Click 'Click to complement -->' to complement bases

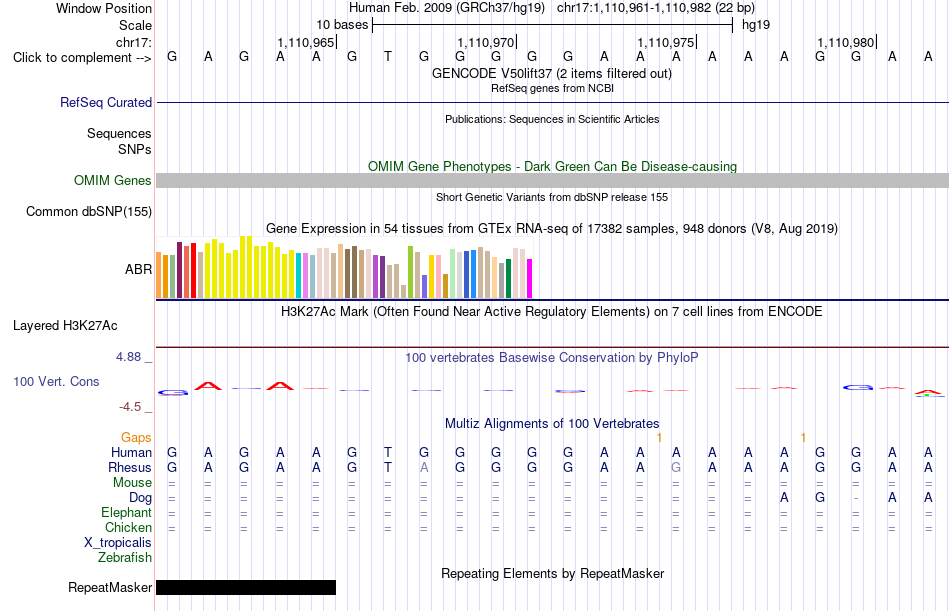tap(82, 58)
